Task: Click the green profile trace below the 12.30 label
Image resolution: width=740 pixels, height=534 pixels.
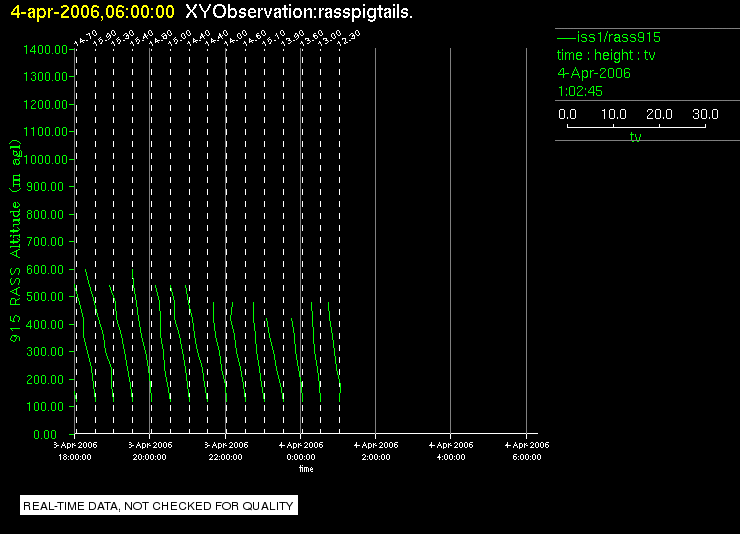Action: [334, 349]
